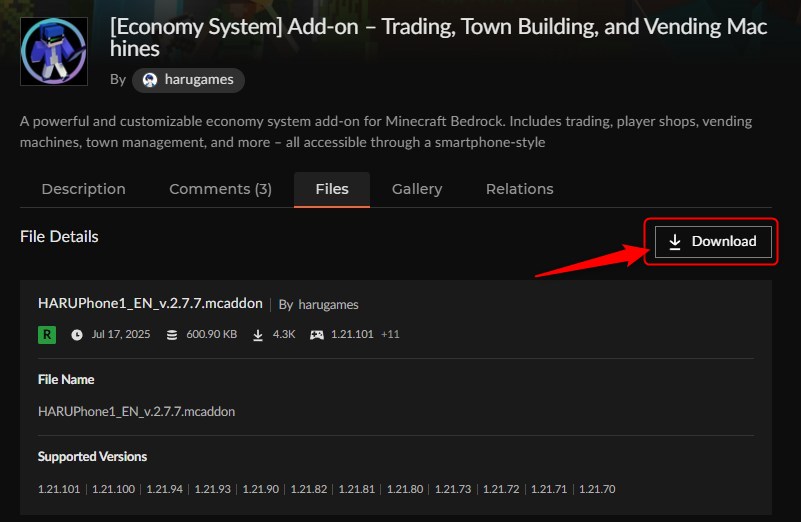The image size is (801, 522).
Task: Click harugames link next to file title
Action: [328, 304]
